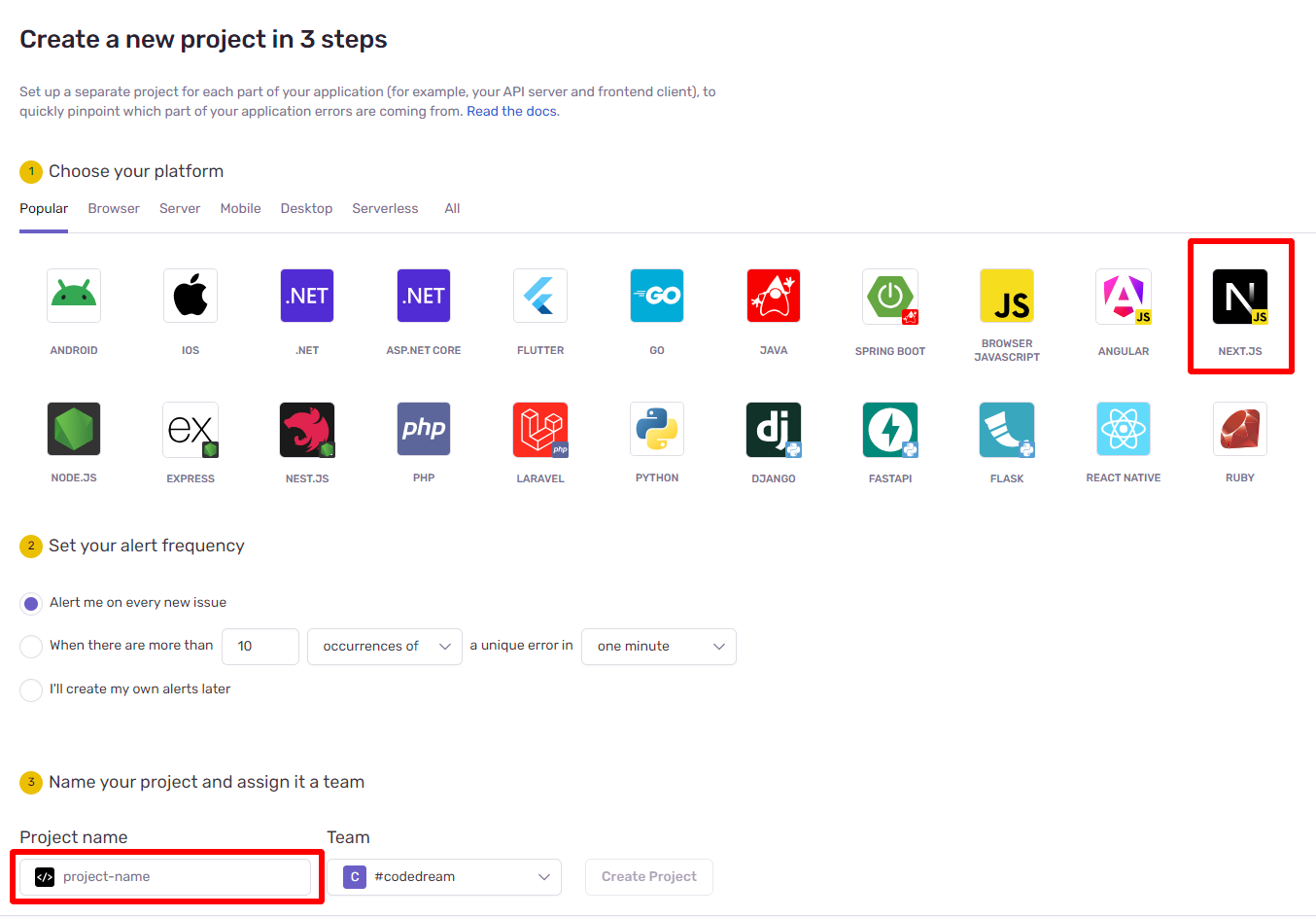Switch to the Serverless tab
Screen dimensions: 1316x918
(385, 208)
